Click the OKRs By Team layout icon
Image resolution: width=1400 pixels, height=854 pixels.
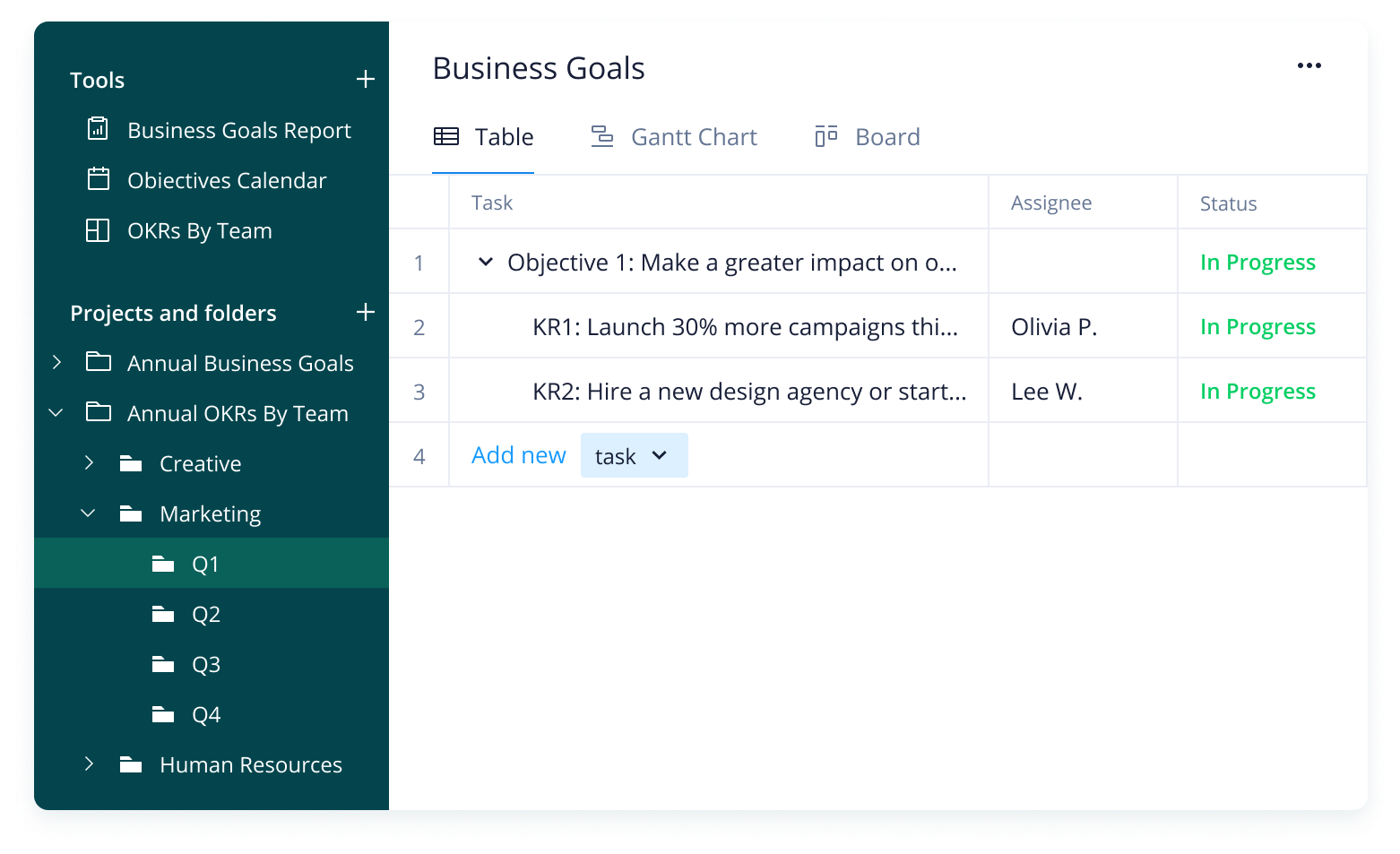(x=98, y=230)
